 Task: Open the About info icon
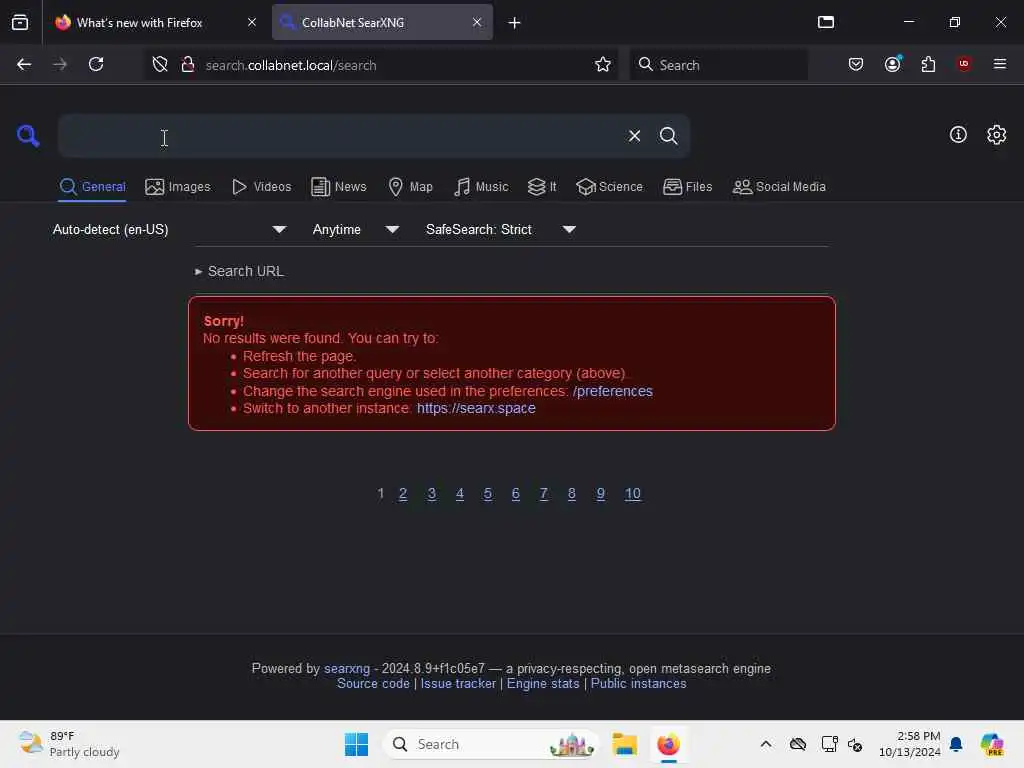tap(958, 135)
